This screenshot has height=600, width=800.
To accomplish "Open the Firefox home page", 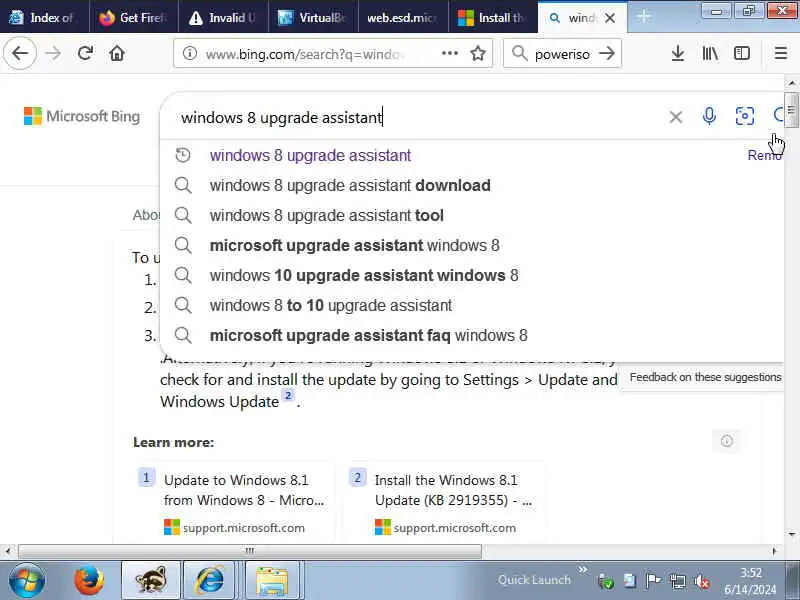I will click(117, 53).
